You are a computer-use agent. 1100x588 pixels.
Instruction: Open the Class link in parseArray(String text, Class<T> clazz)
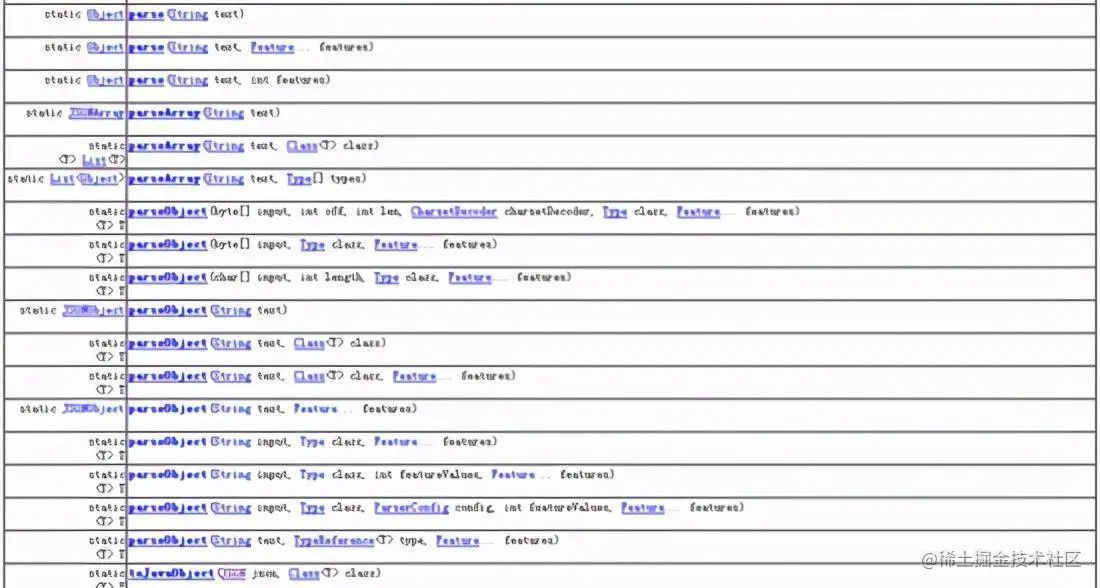click(302, 146)
